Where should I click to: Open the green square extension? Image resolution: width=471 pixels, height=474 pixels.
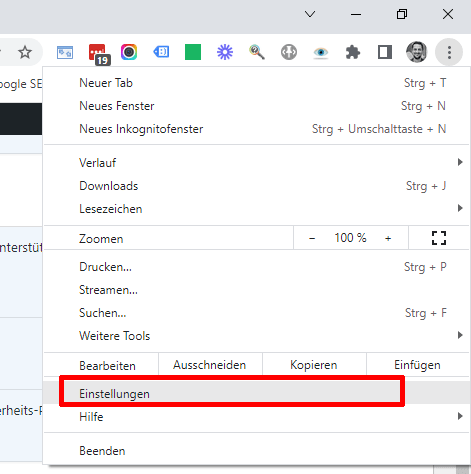coord(193,52)
